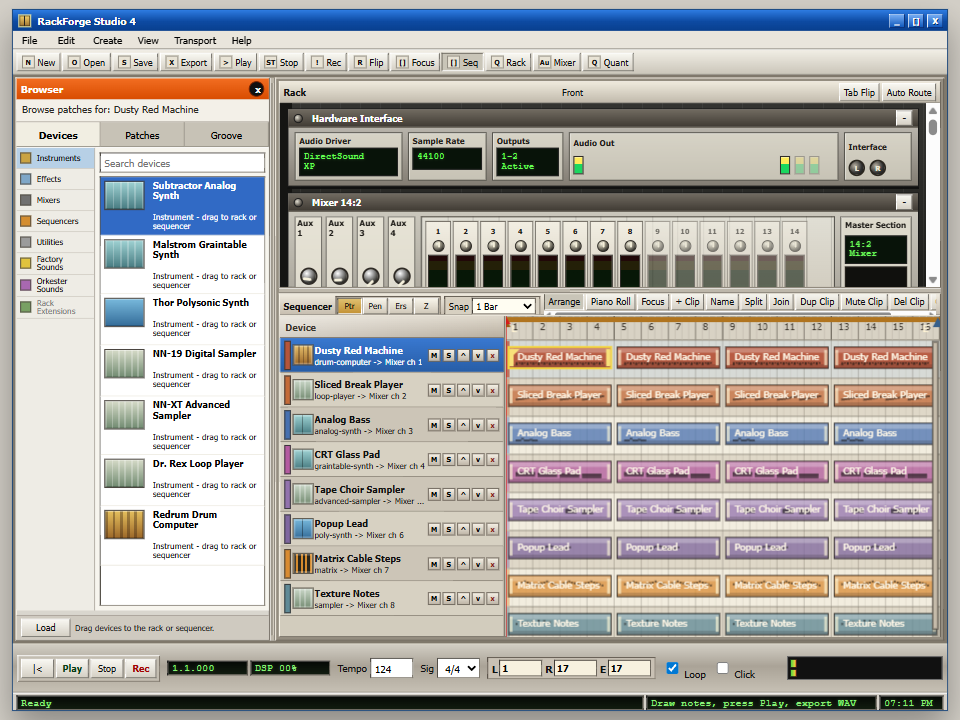Click the Export toolbar button
Image resolution: width=960 pixels, height=720 pixels.
pos(187,62)
